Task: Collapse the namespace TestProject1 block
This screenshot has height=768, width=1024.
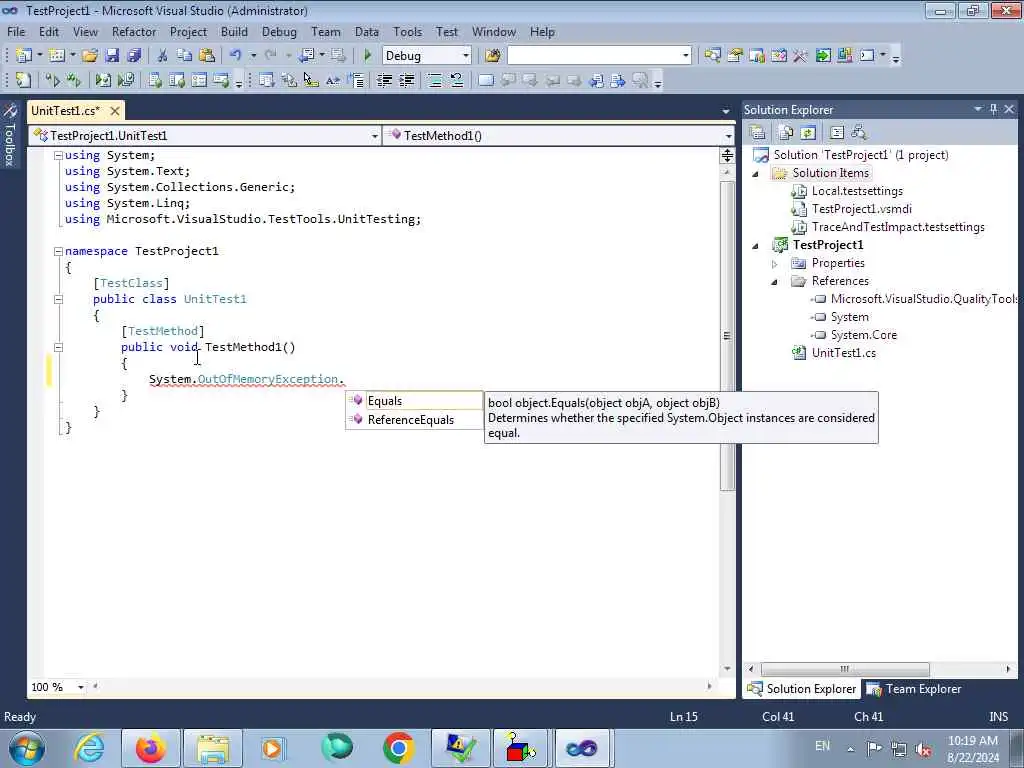Action: 58,251
